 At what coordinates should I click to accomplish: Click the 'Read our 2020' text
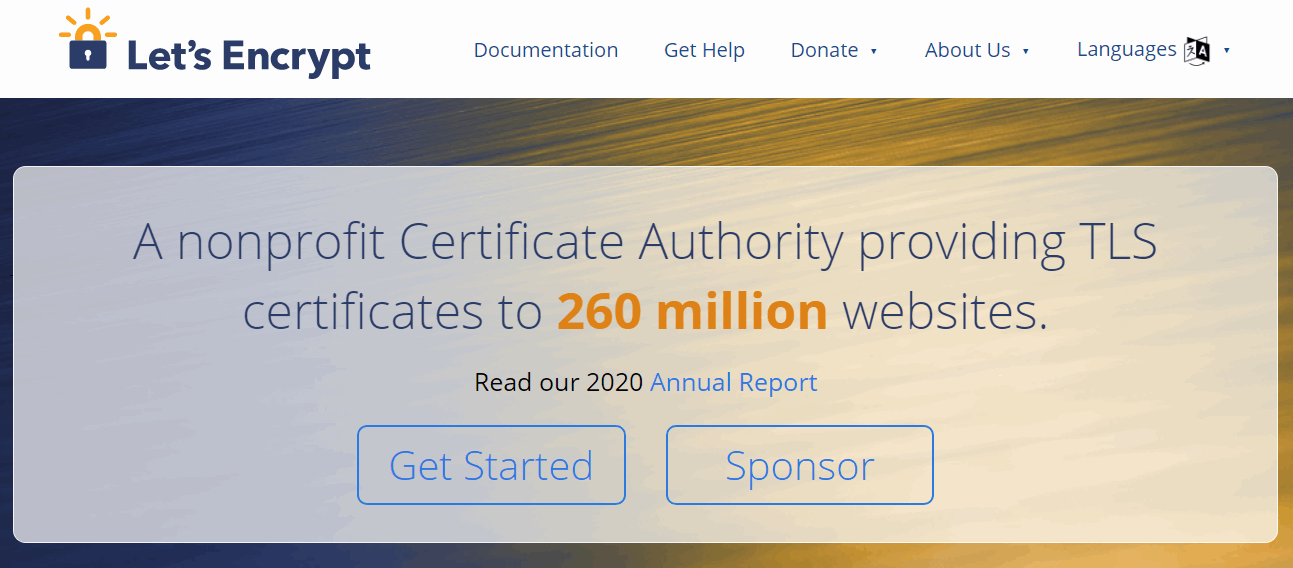click(x=558, y=382)
